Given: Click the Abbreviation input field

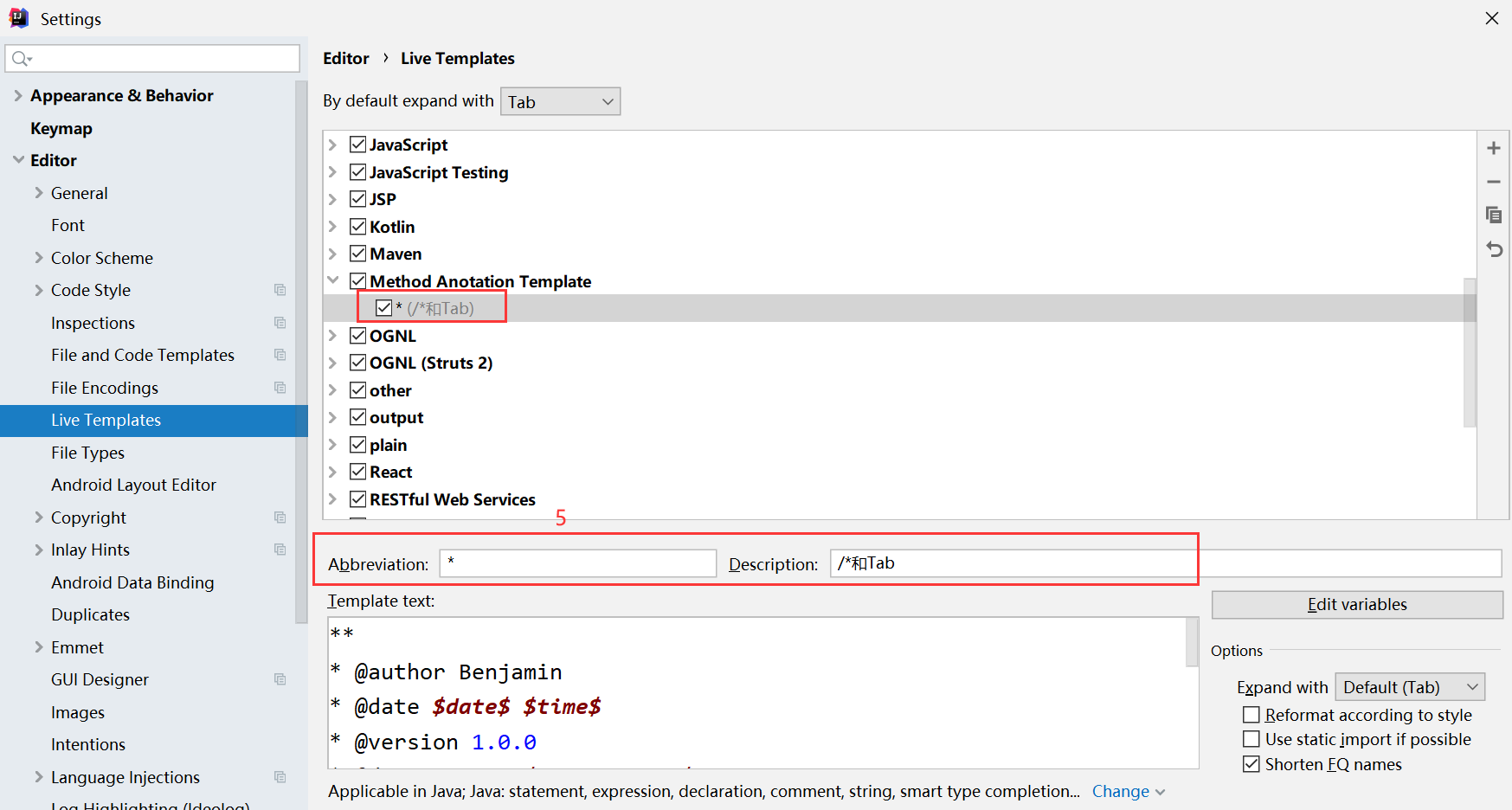Looking at the screenshot, I should (578, 563).
